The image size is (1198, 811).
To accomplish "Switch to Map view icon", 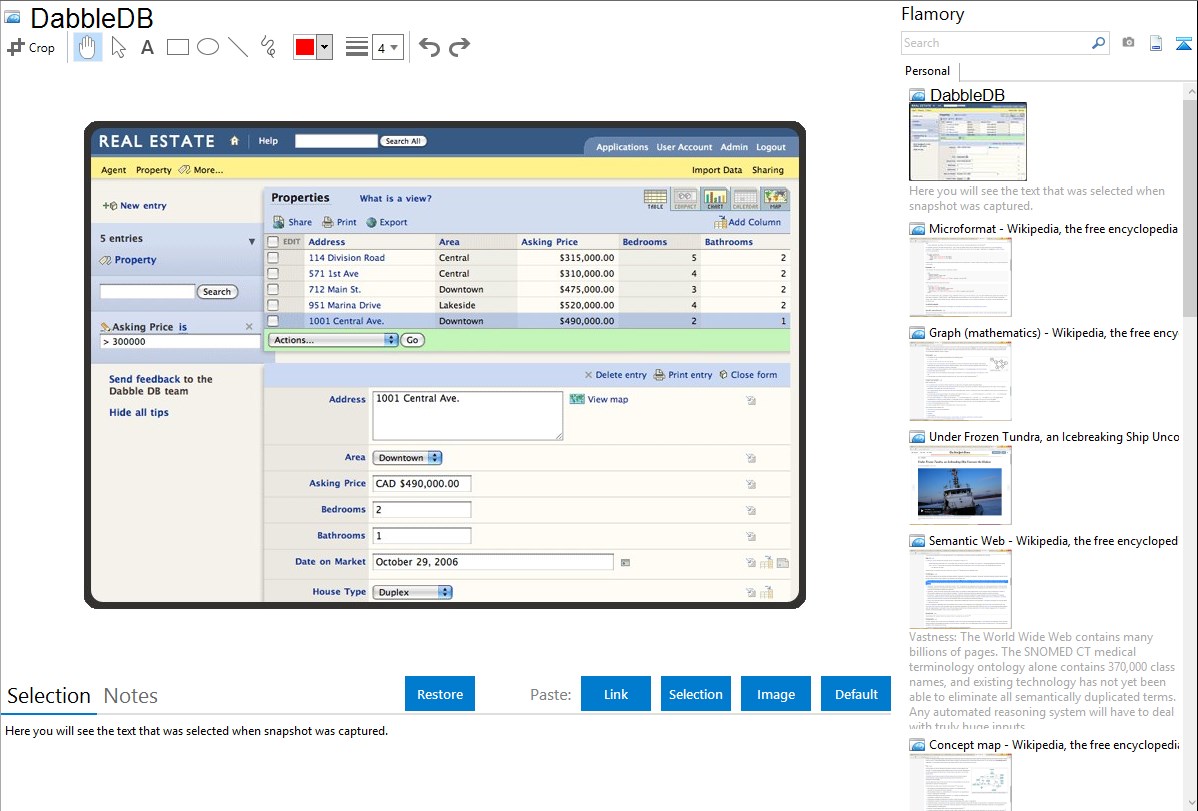I will [x=775, y=199].
